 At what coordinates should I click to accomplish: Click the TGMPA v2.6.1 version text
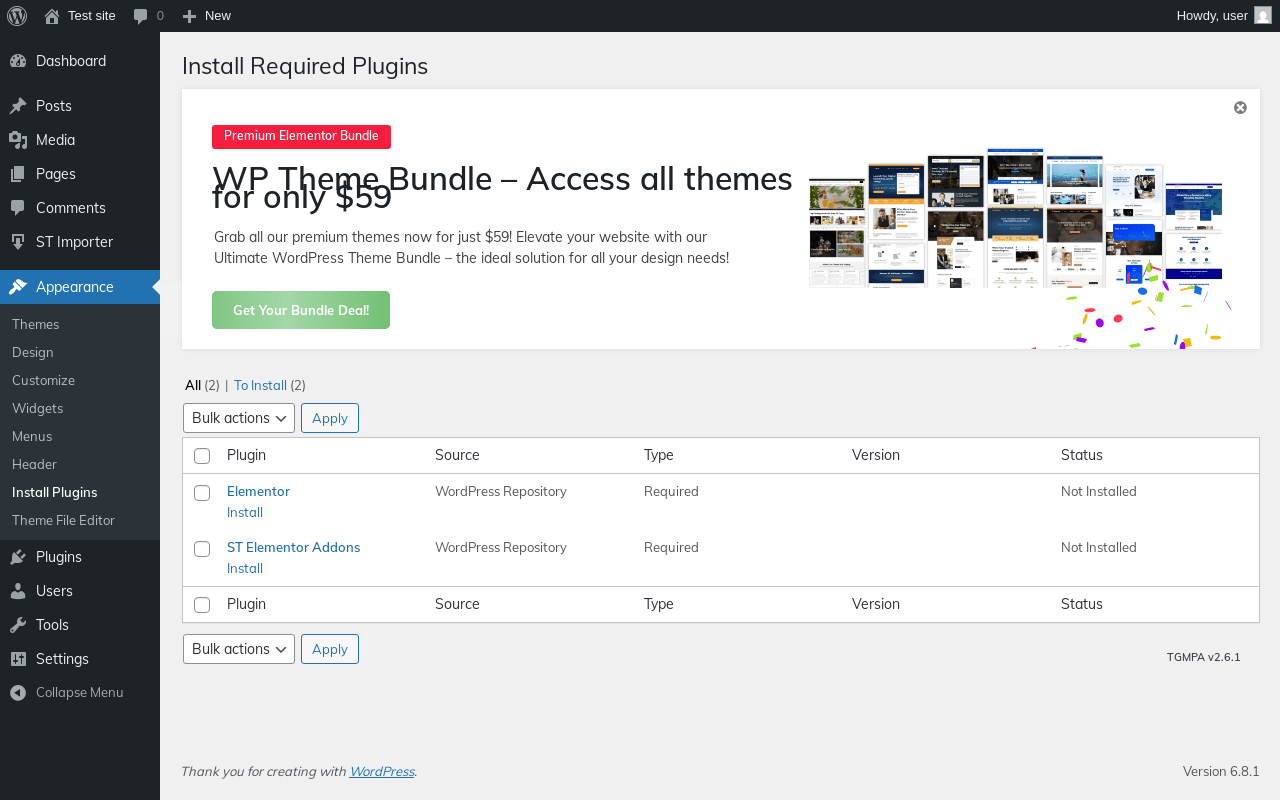(1203, 657)
